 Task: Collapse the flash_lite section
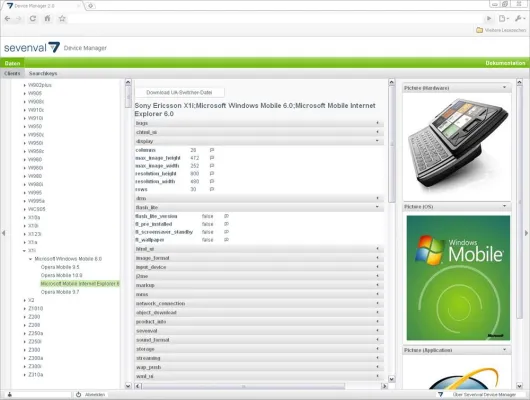[259, 207]
